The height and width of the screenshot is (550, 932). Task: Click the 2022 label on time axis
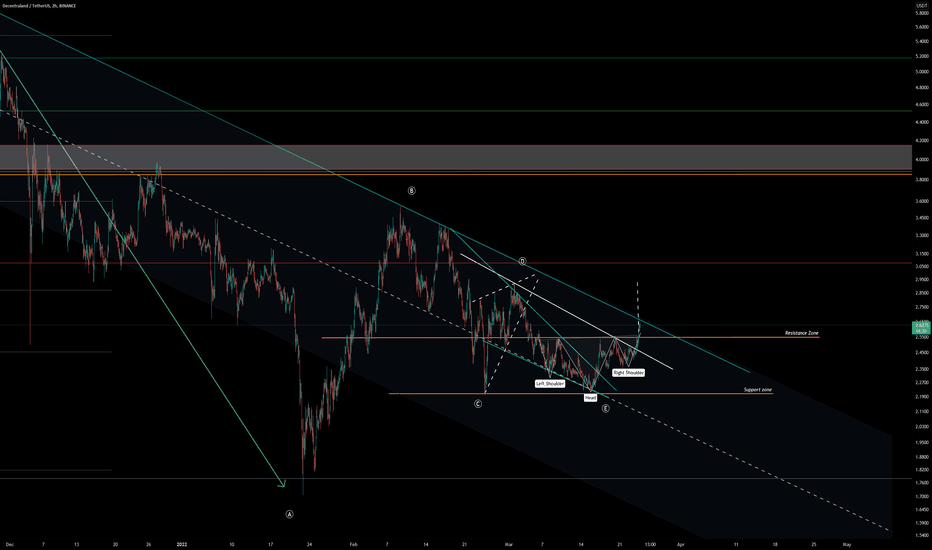[x=182, y=544]
